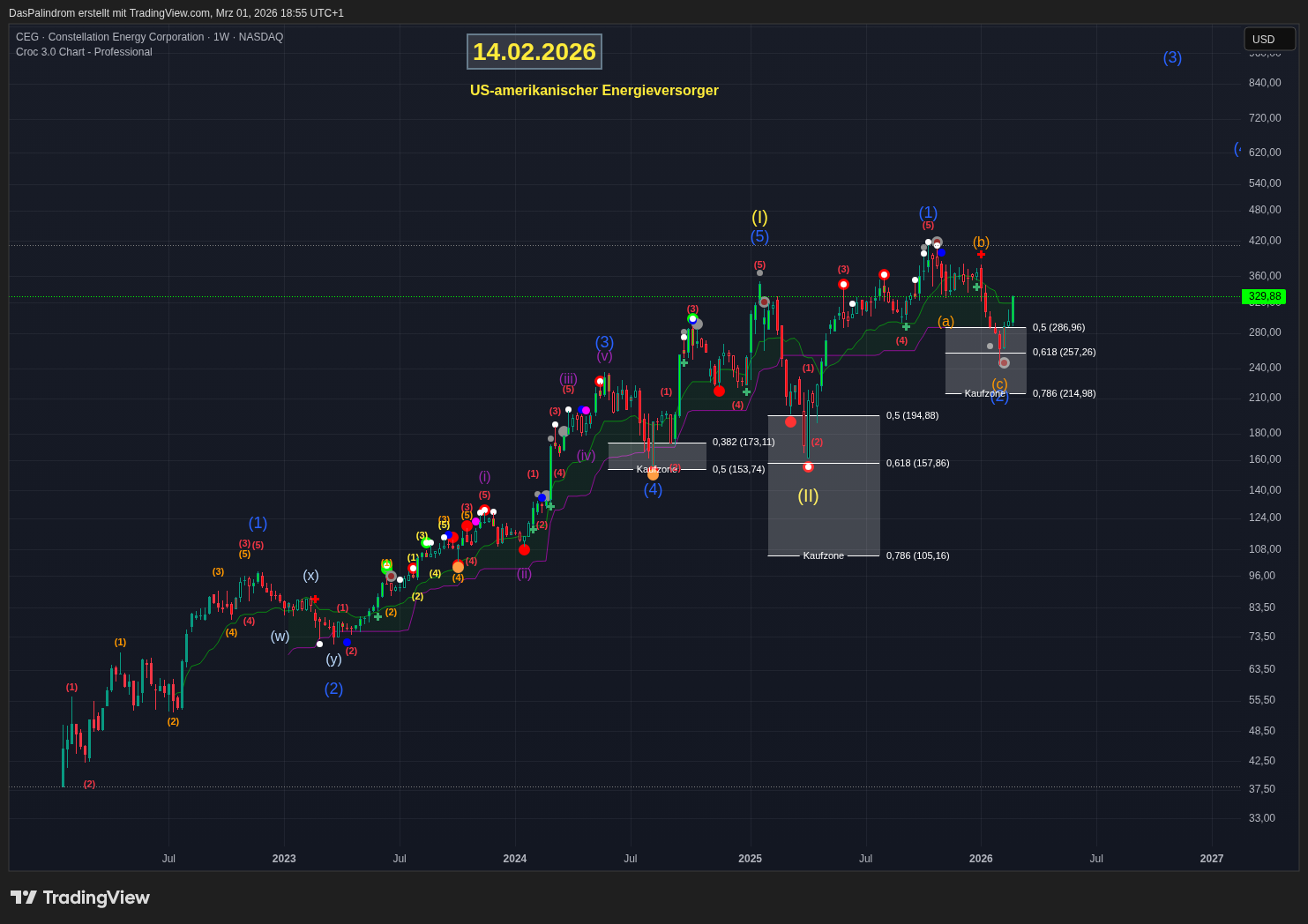1308x924 pixels.
Task: Select the white (y) wave label
Action: pos(333,659)
